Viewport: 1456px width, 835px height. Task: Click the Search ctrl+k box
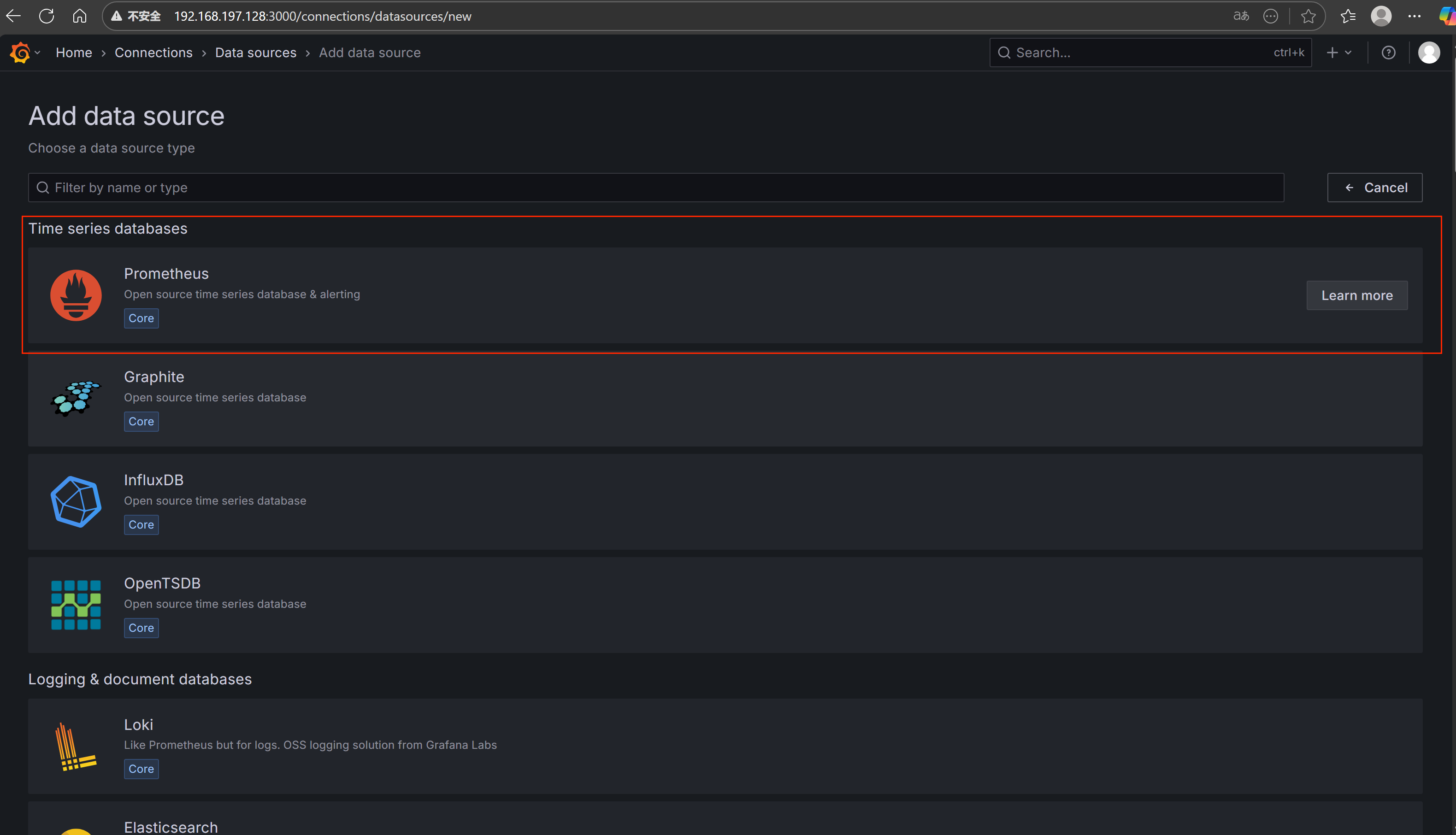point(1150,53)
